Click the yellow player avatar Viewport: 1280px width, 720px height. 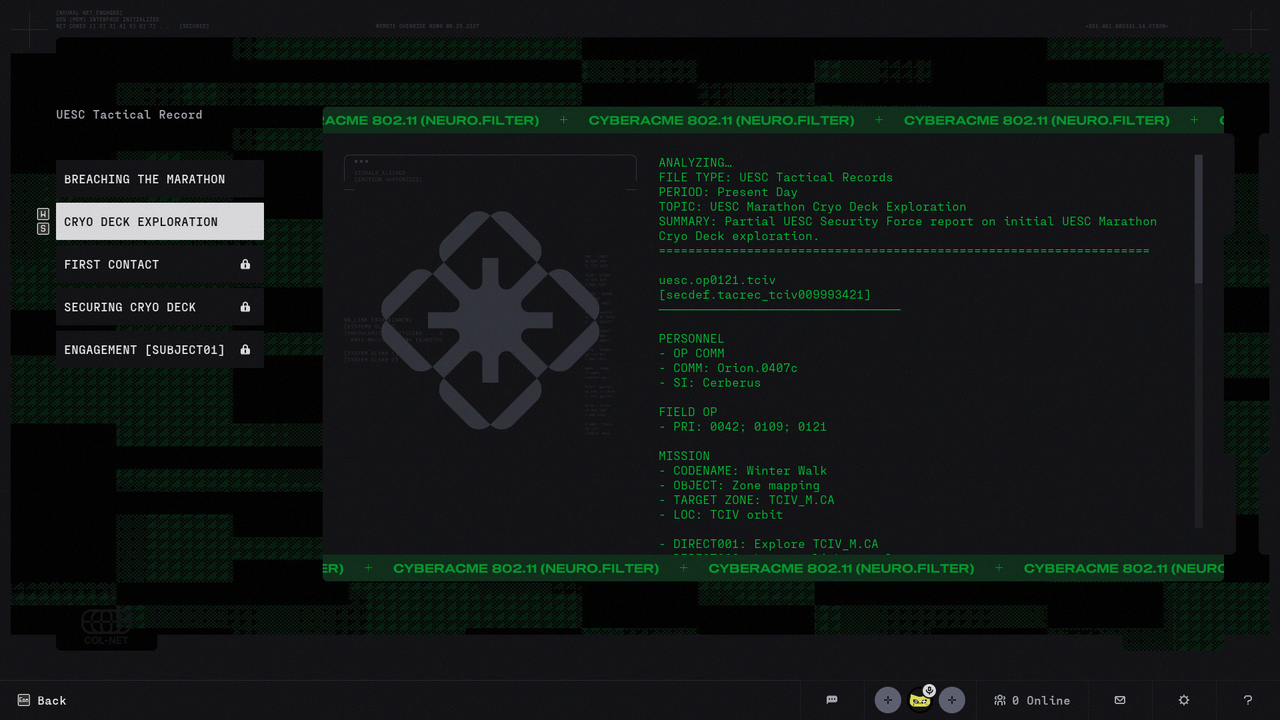click(x=919, y=701)
